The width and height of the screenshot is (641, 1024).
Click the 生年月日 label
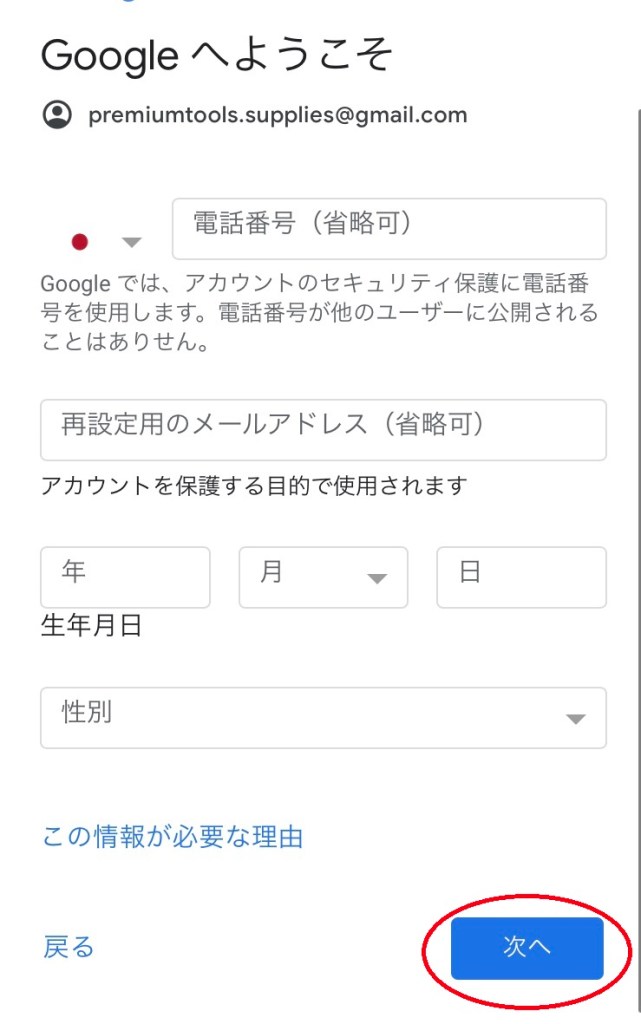[91, 626]
